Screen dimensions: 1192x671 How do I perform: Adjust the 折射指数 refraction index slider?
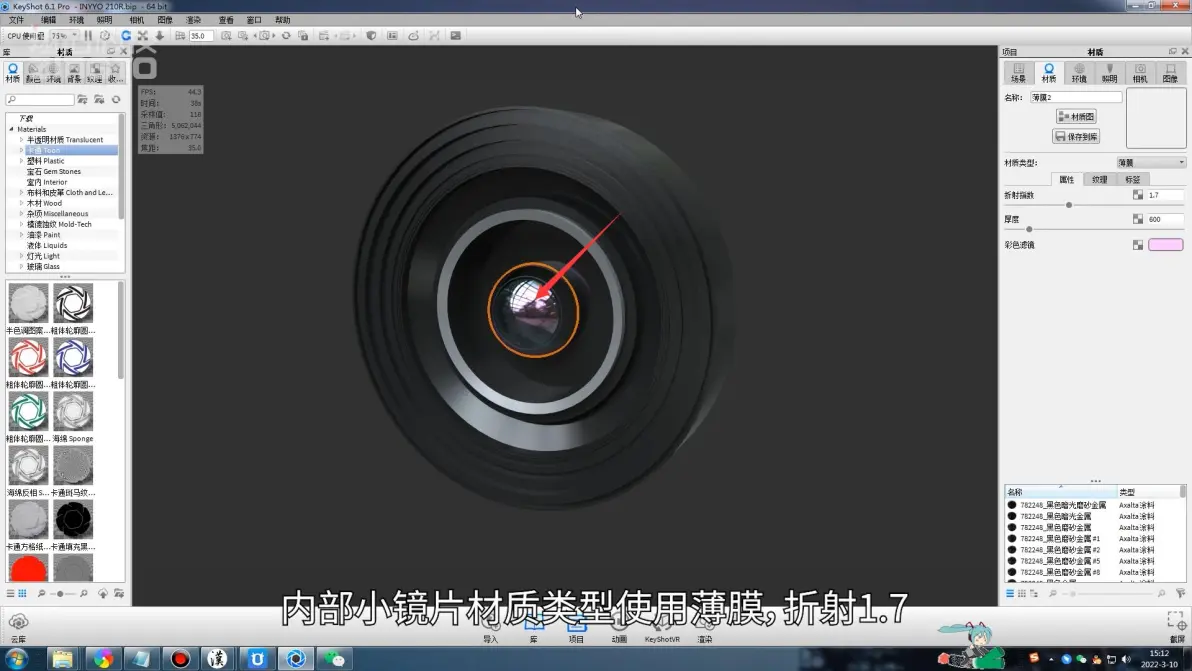coord(1069,205)
